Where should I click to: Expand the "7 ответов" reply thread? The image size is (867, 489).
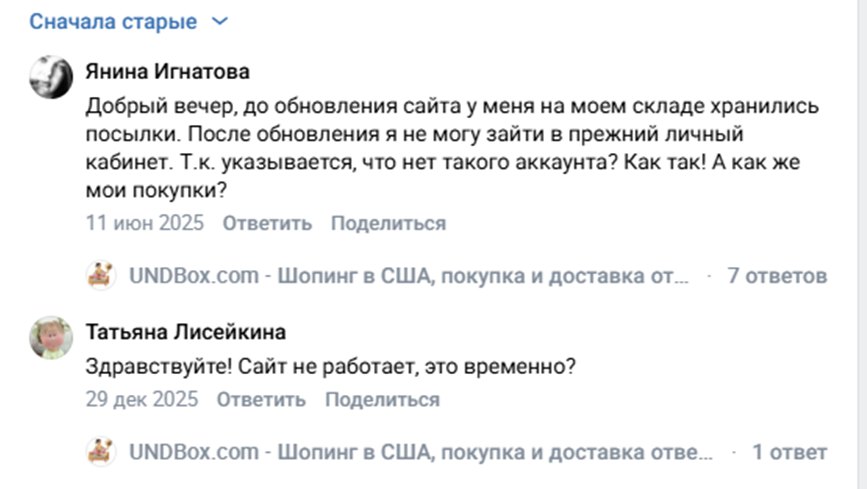[777, 275]
